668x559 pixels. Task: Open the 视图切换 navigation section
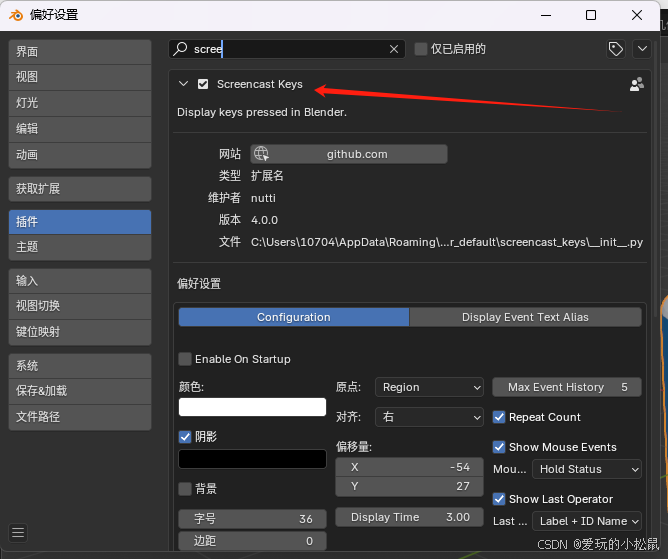tap(80, 306)
